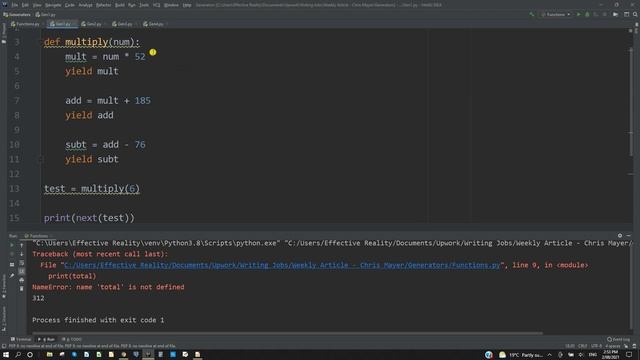The image size is (640, 360).
Task: Click the yellow lightbulb intention icon
Action: [153, 52]
